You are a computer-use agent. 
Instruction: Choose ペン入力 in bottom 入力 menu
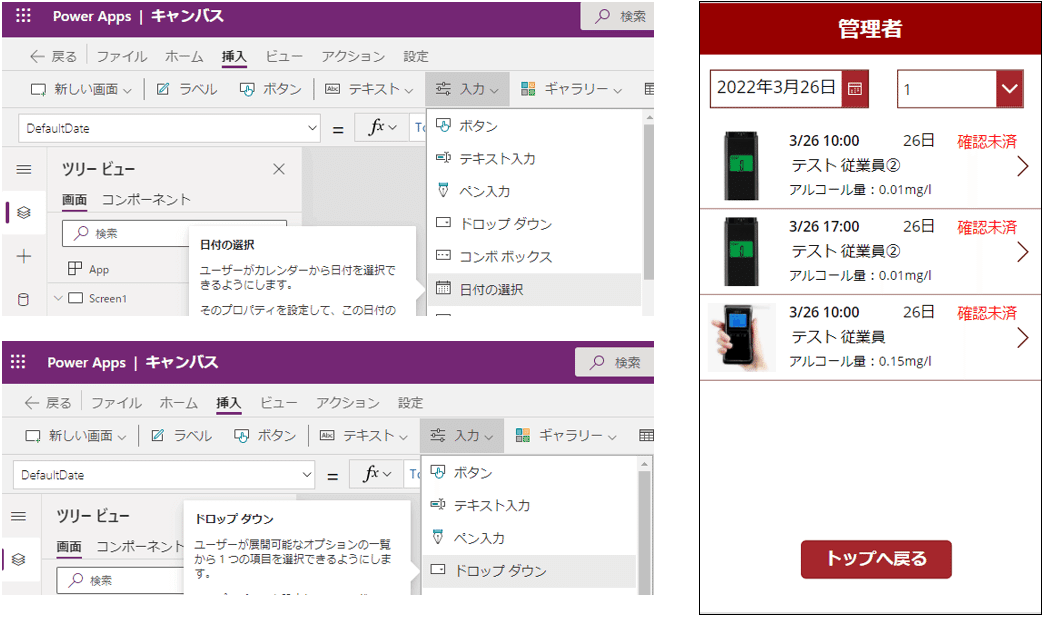tap(529, 538)
